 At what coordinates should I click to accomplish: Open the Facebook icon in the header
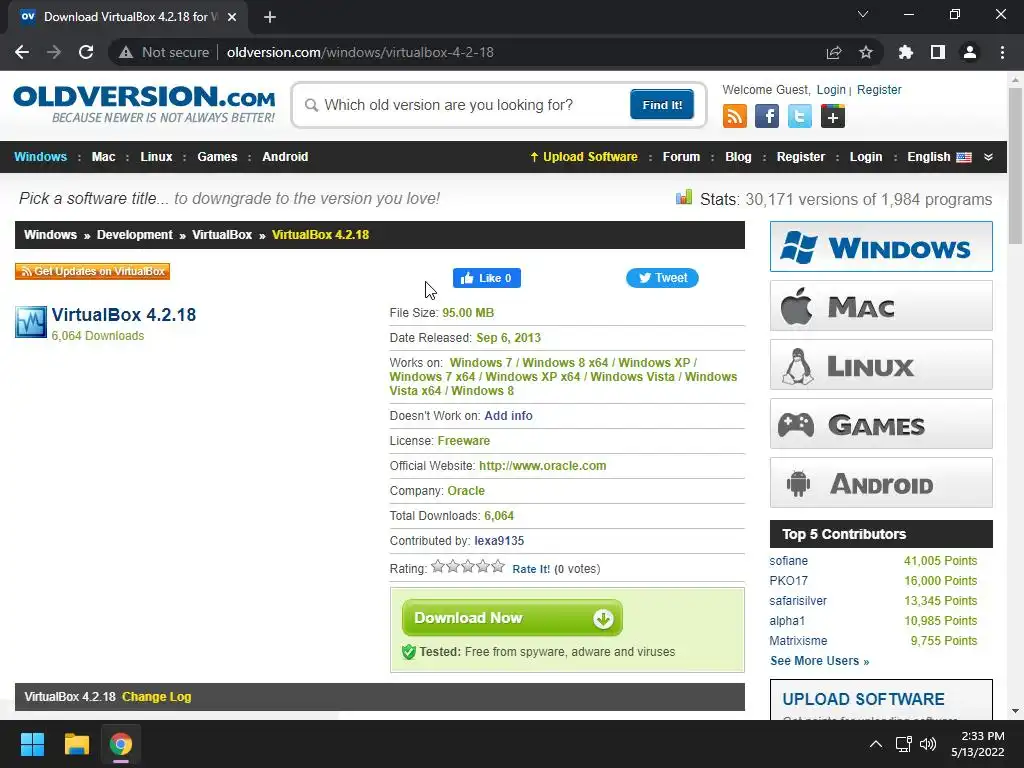(767, 117)
